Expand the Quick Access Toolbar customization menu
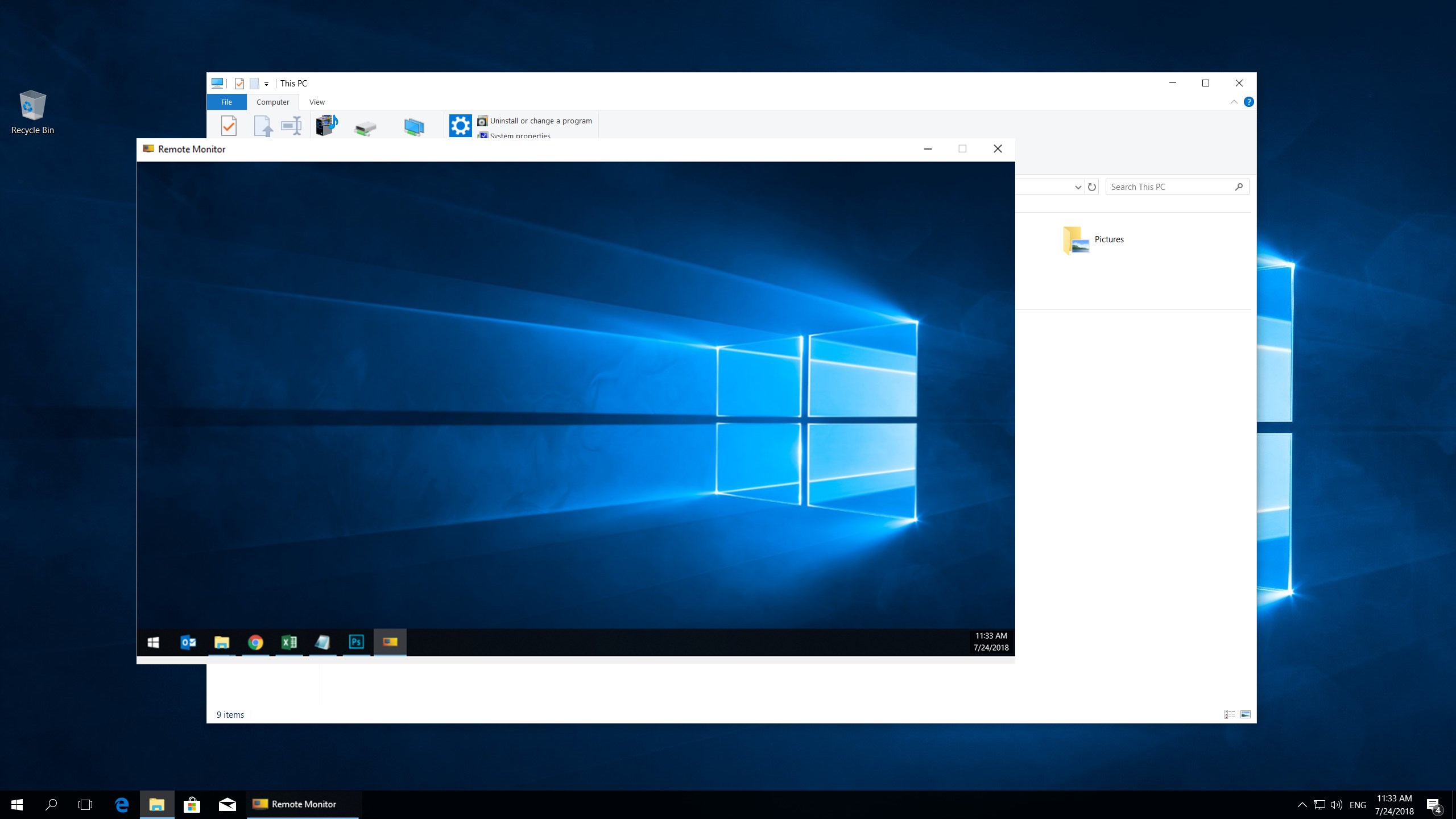Viewport: 1456px width, 819px height. (x=265, y=83)
